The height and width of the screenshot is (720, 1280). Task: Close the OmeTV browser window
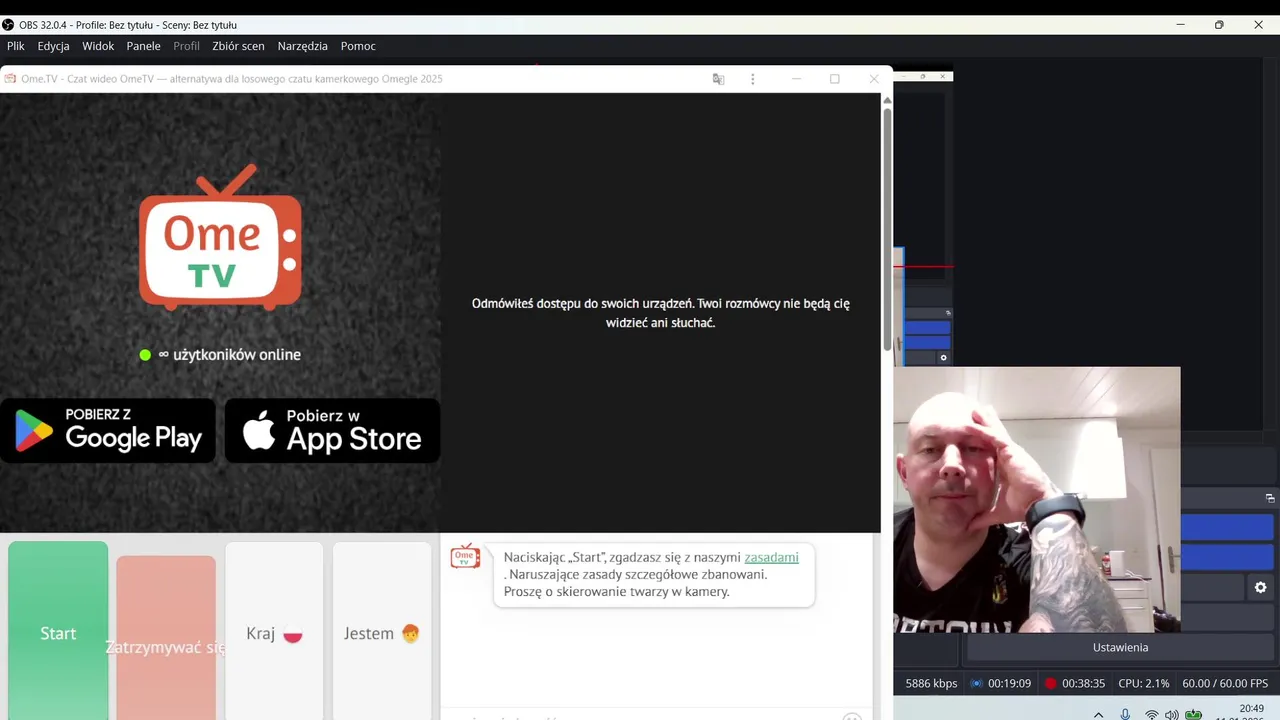point(874,79)
